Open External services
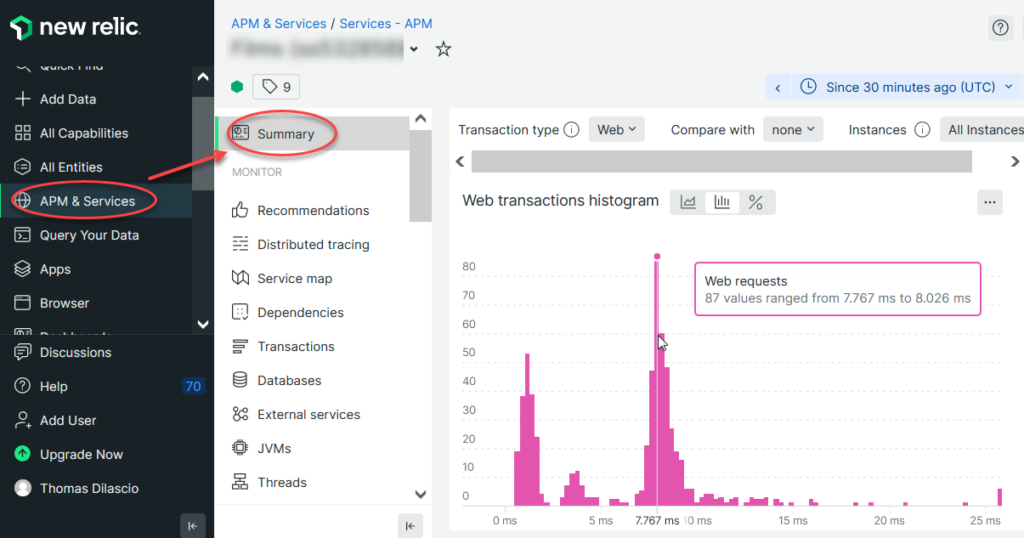The height and width of the screenshot is (538, 1024). [x=296, y=415]
